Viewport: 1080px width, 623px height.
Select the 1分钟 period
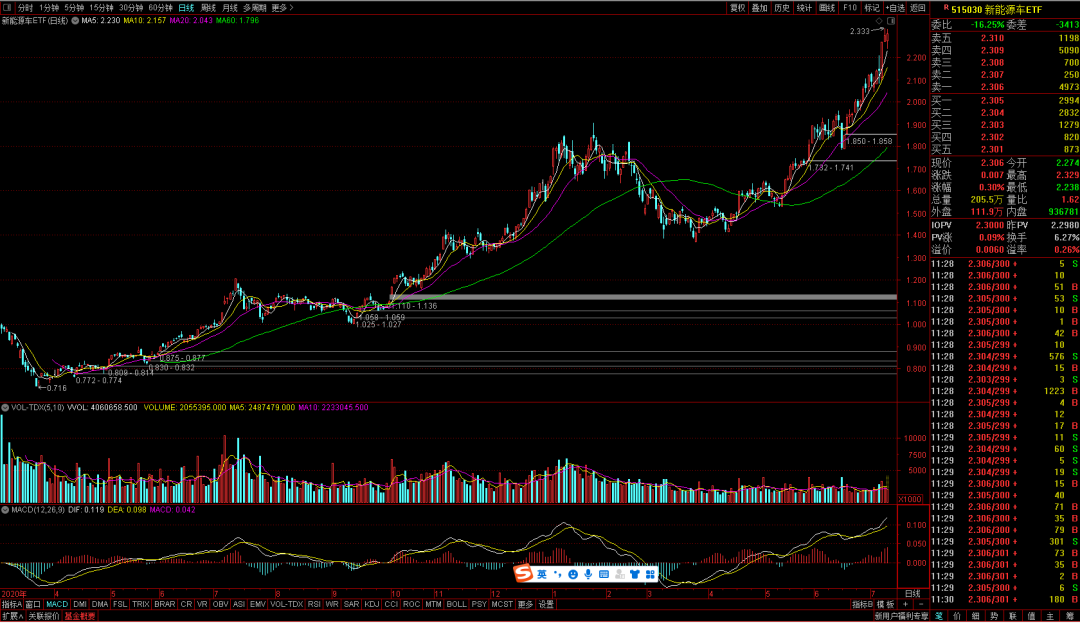[49, 8]
